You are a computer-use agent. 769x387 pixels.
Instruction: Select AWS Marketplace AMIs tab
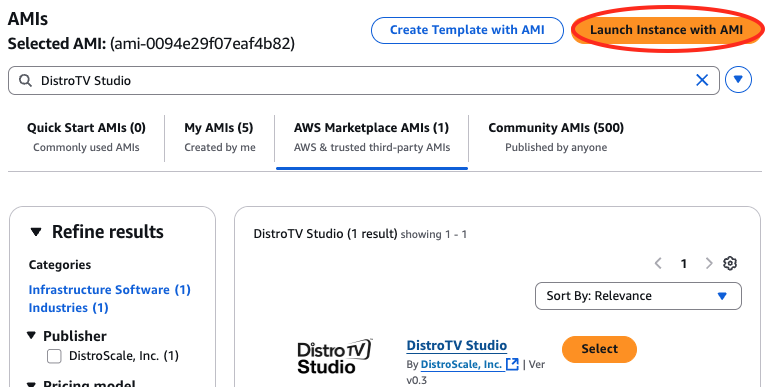tap(371, 137)
